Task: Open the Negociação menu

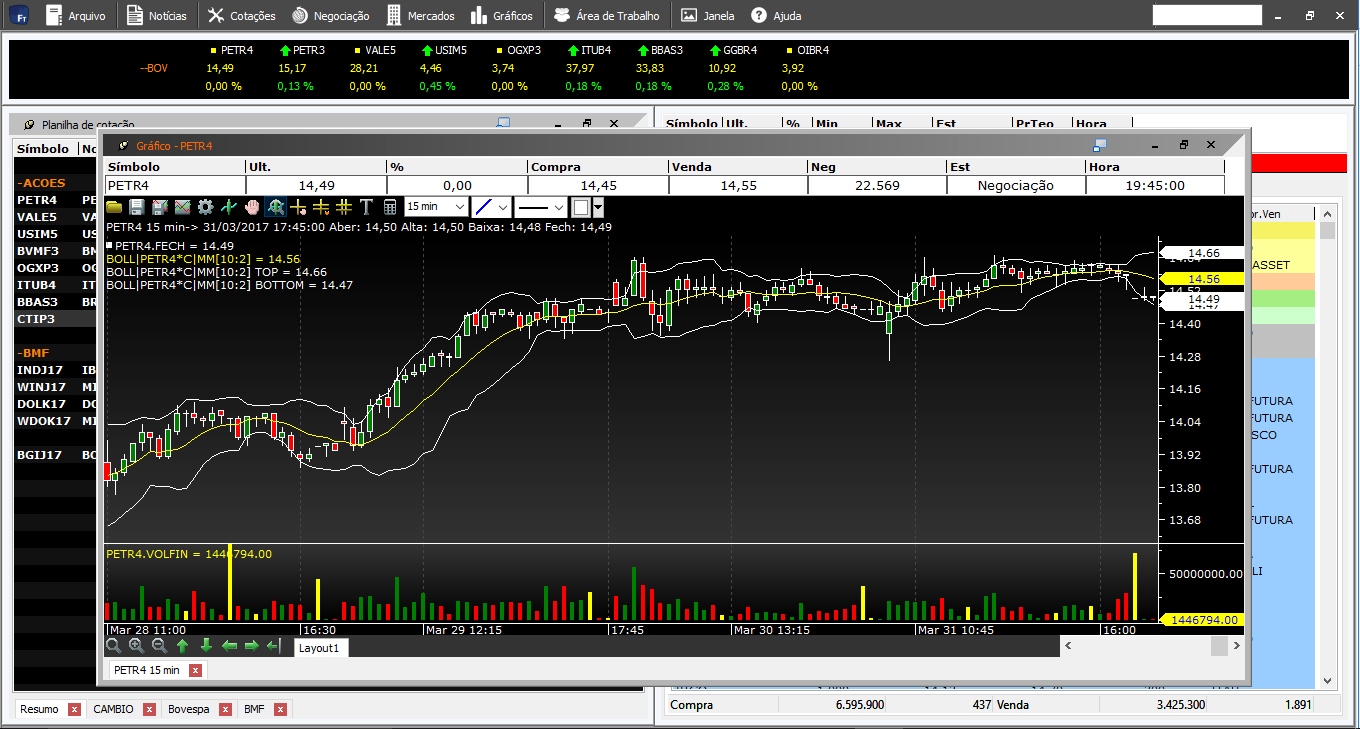Action: tap(330, 16)
